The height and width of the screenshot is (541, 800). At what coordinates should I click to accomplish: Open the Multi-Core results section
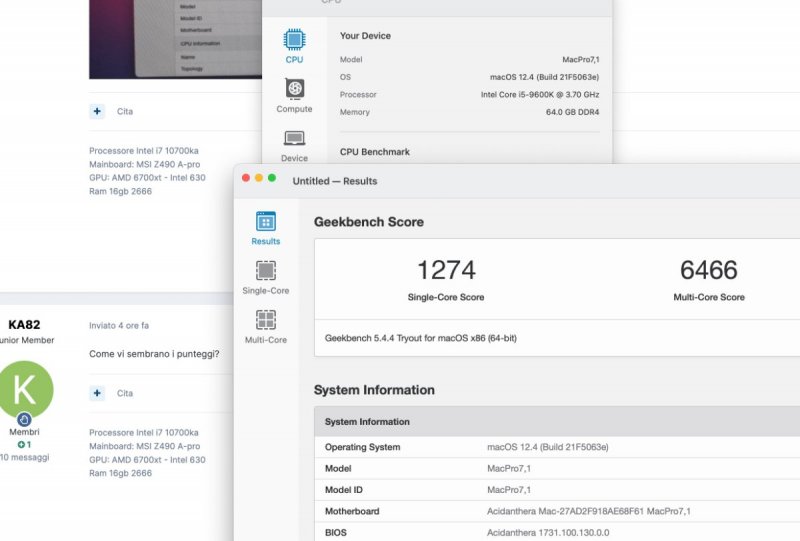(266, 327)
